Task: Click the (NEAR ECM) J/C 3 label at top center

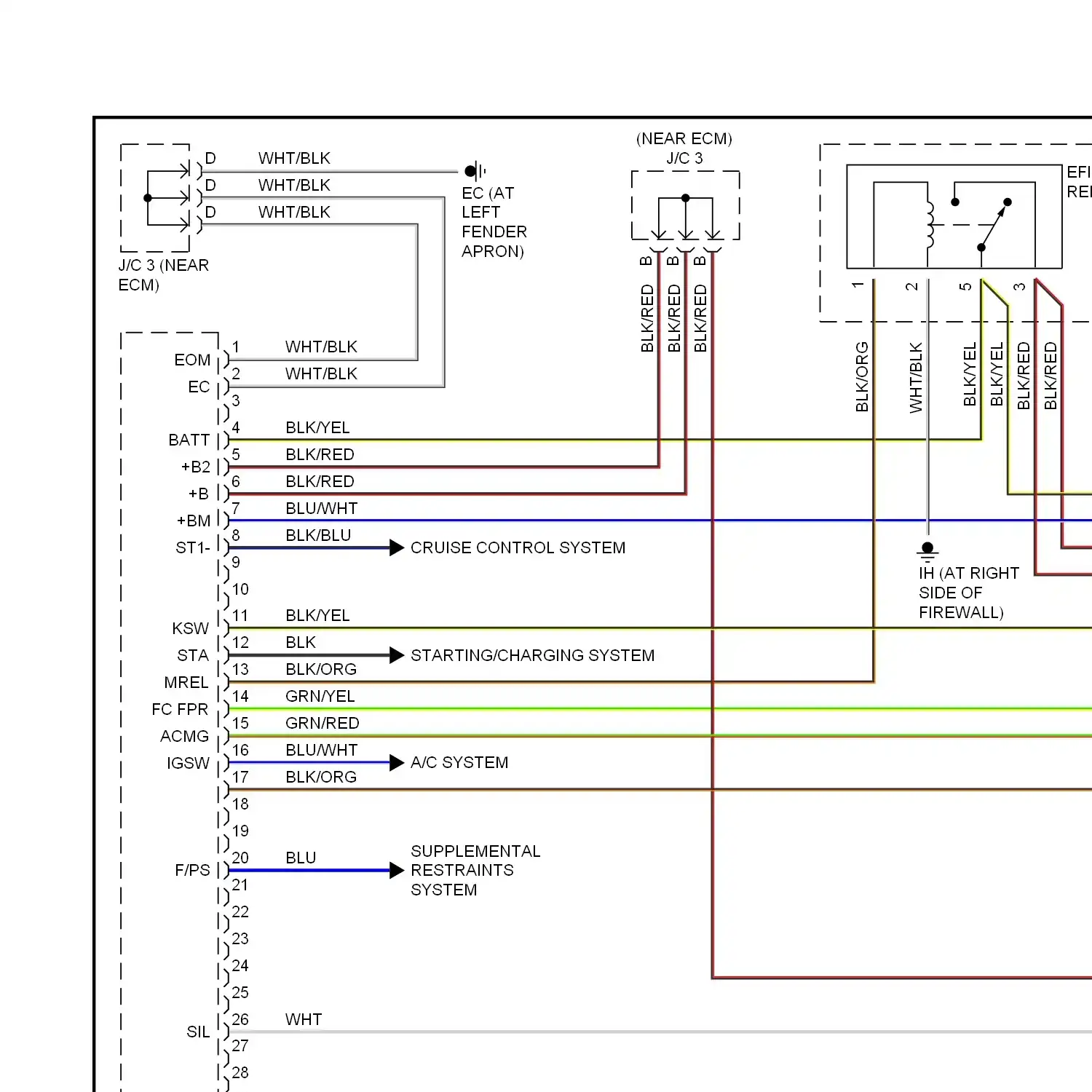Action: point(684,149)
